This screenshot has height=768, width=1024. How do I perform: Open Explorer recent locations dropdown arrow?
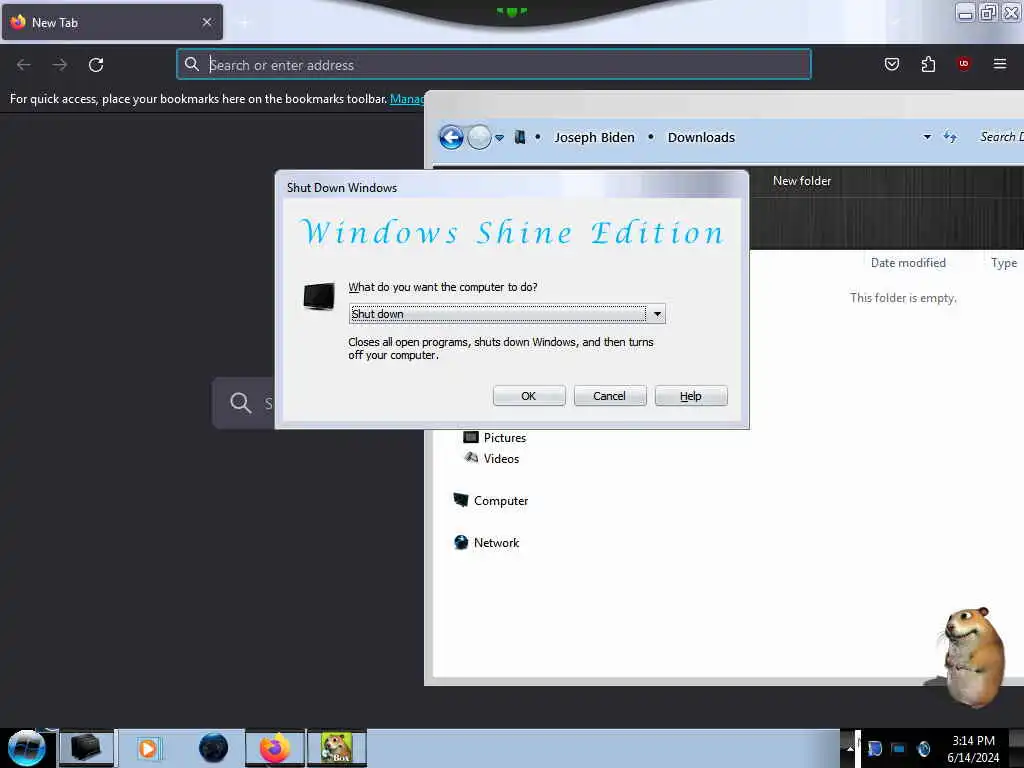500,138
